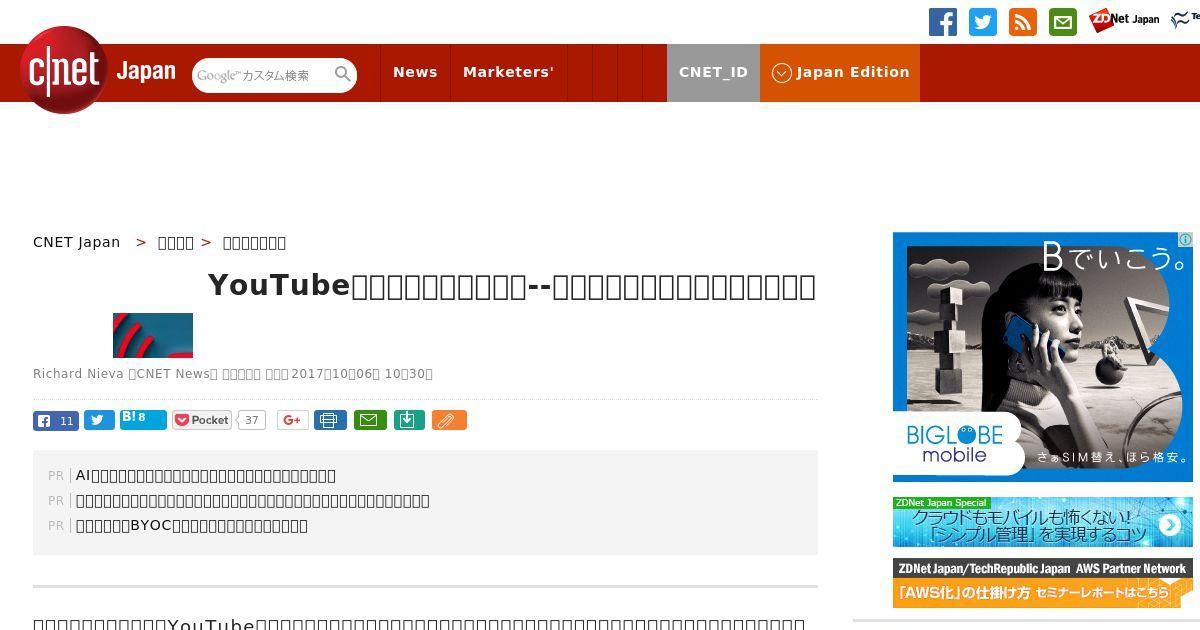Visit ZDNet Japan logo link
Image resolution: width=1200 pixels, height=630 pixels.
point(1124,20)
